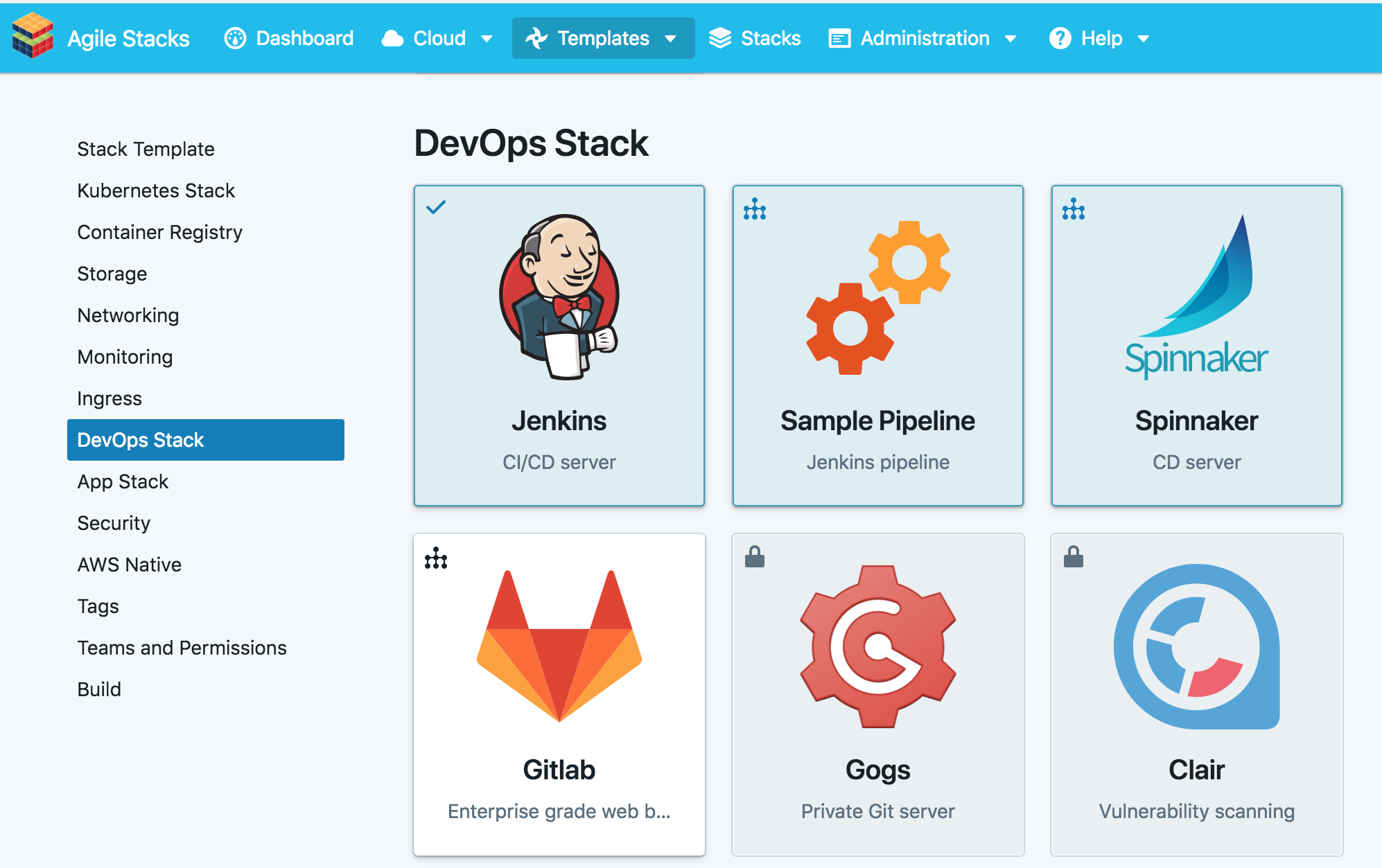
Task: Click the 'Vulnerability scanning' description
Action: (1197, 811)
